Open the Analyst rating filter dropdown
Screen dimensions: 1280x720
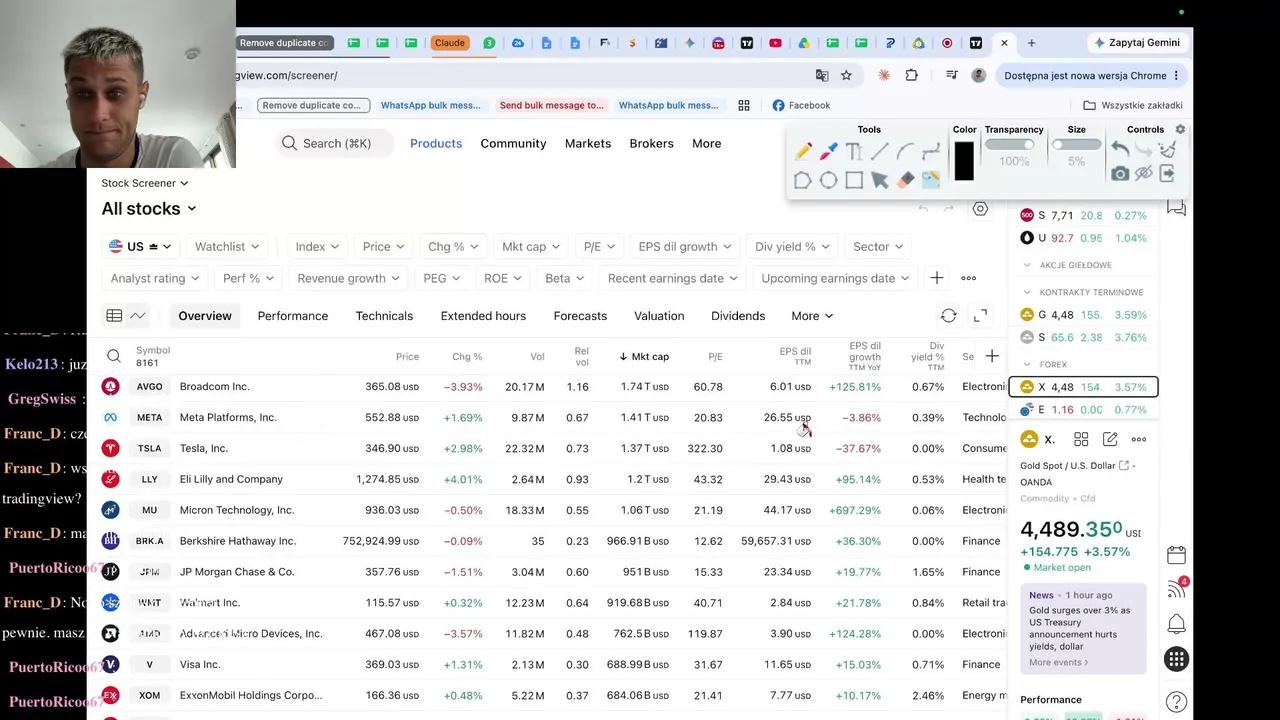[x=155, y=278]
